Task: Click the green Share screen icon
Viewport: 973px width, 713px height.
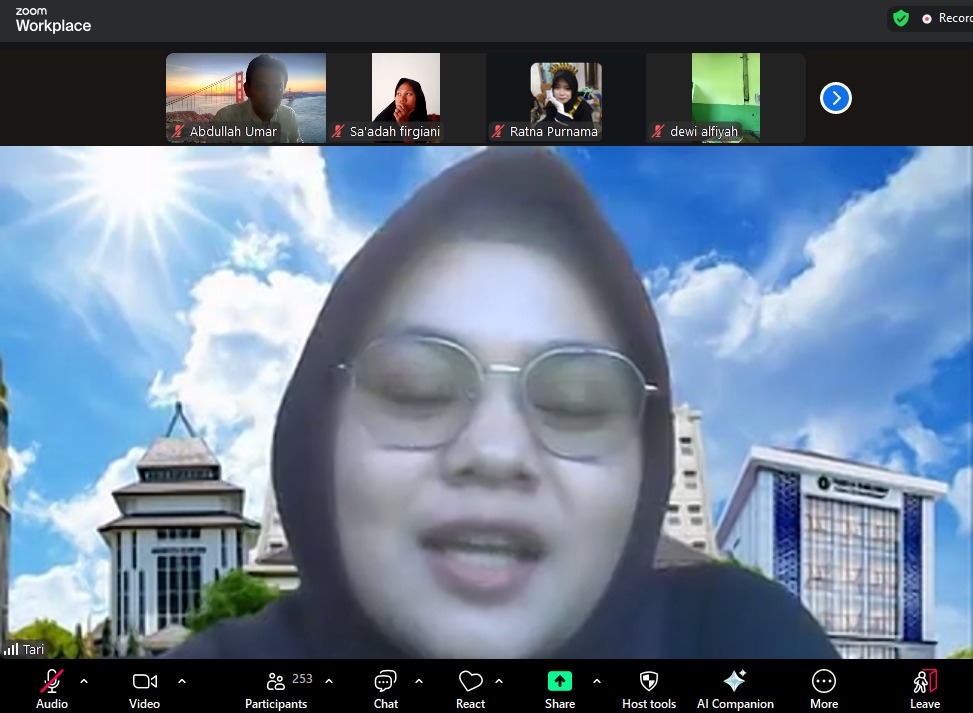Action: pyautogui.click(x=559, y=681)
